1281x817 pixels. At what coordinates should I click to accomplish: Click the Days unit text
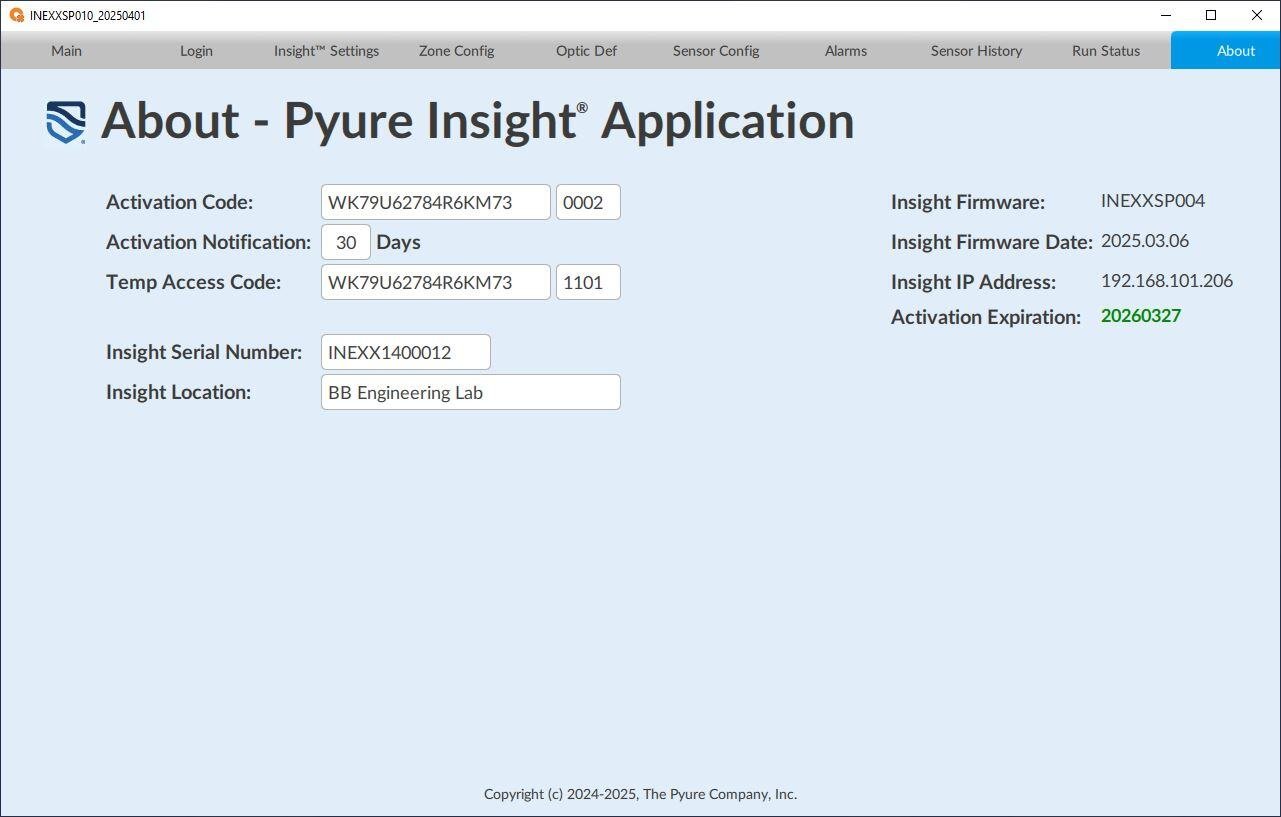(398, 242)
